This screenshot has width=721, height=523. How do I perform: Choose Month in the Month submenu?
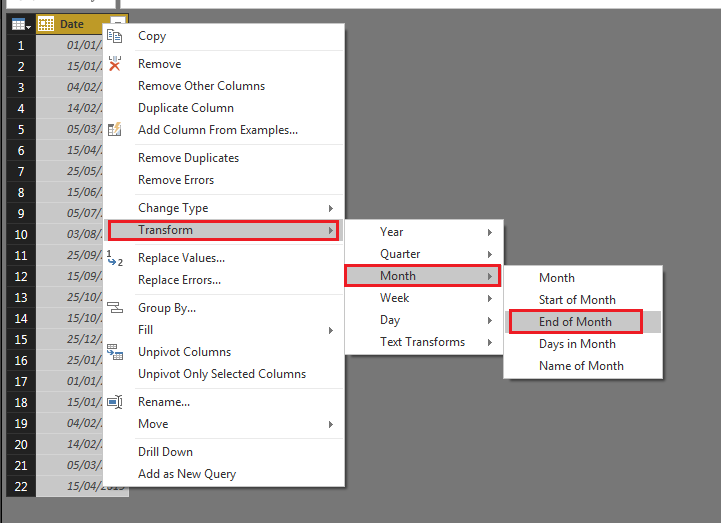coord(583,278)
